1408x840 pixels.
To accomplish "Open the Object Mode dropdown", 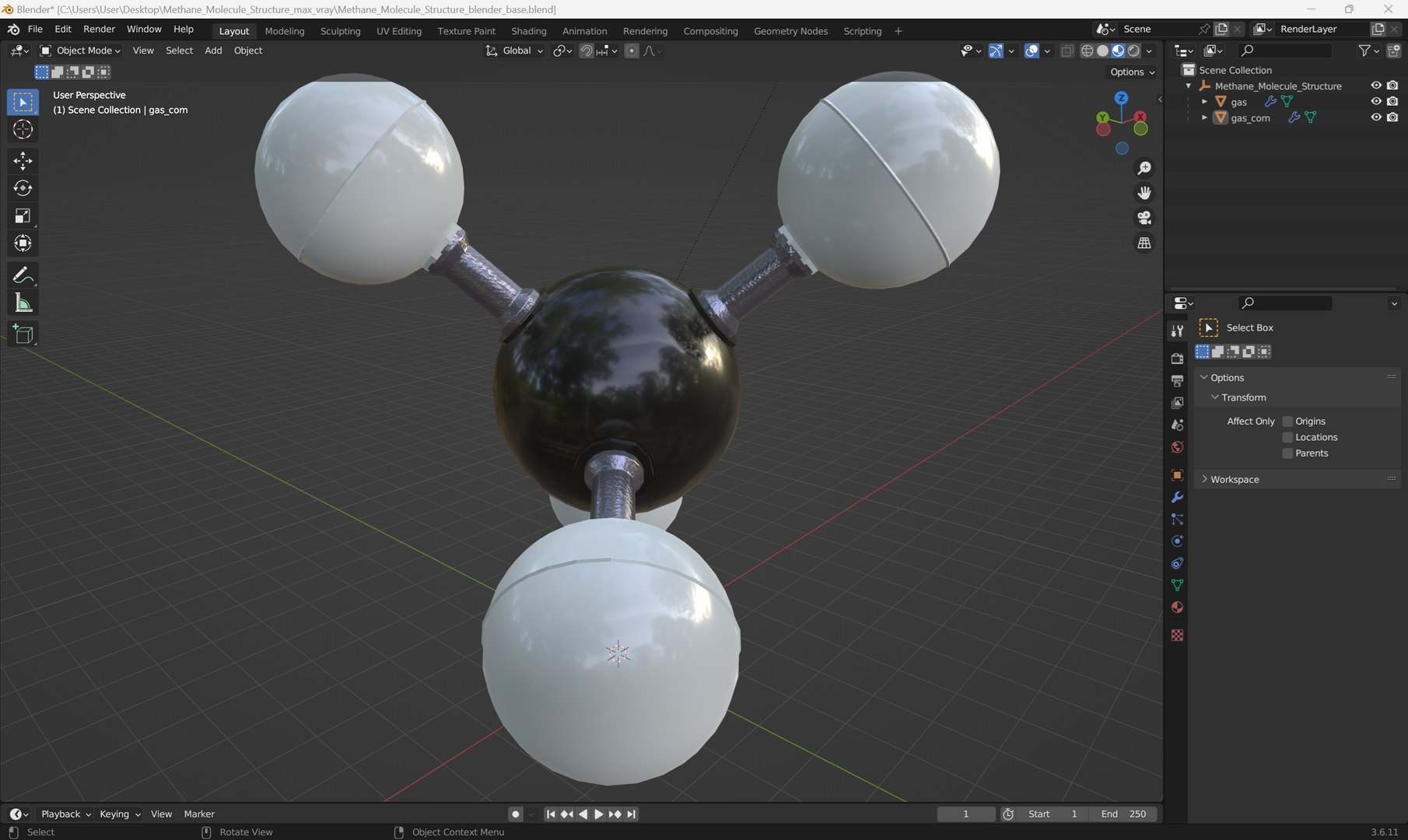I will 80,51.
